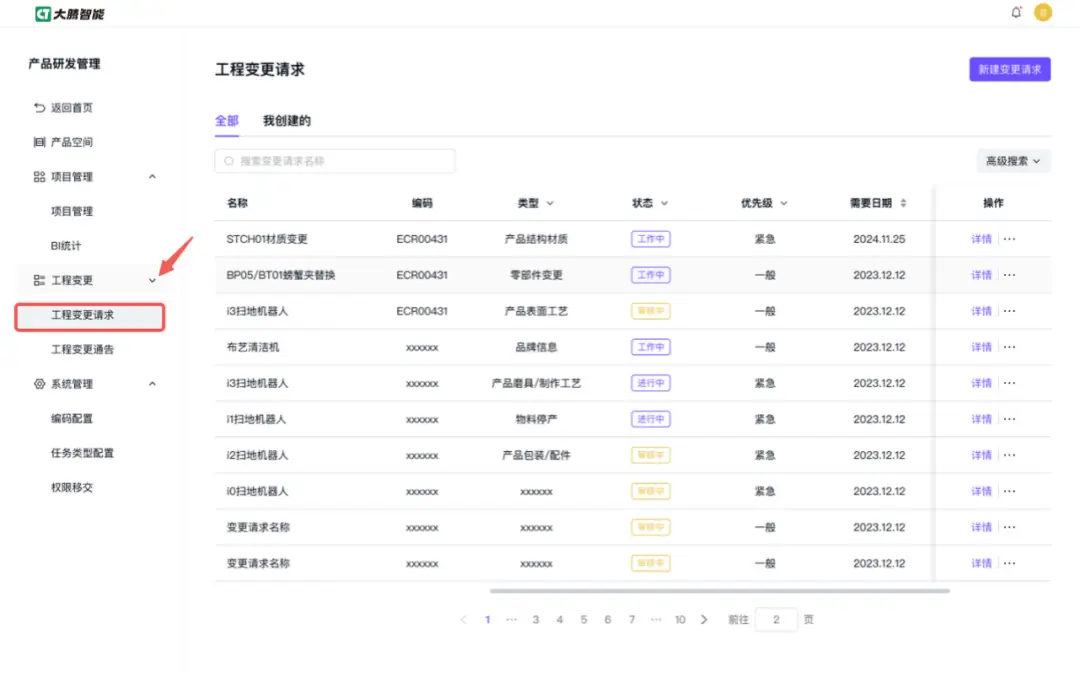Toggle sort order on 需要日期 column
This screenshot has width=1080, height=694.
click(x=902, y=202)
